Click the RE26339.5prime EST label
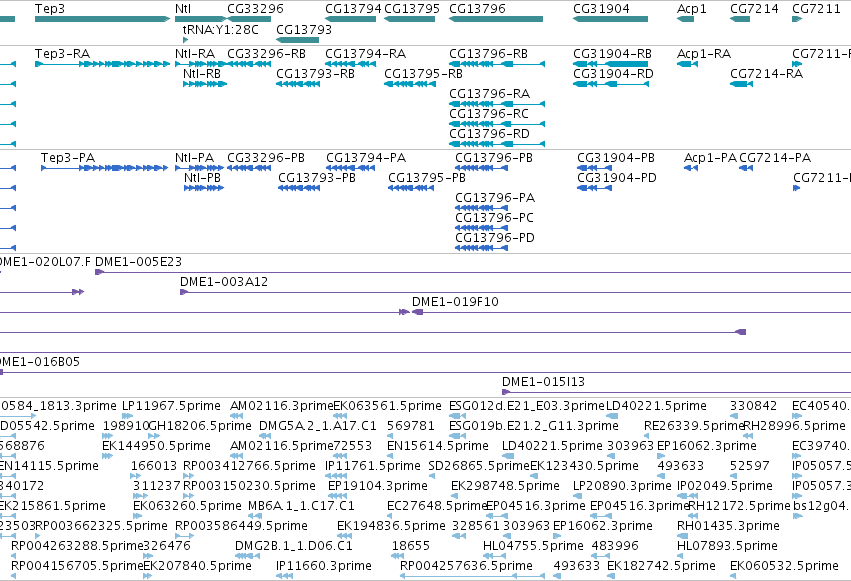851x581 pixels. click(694, 426)
